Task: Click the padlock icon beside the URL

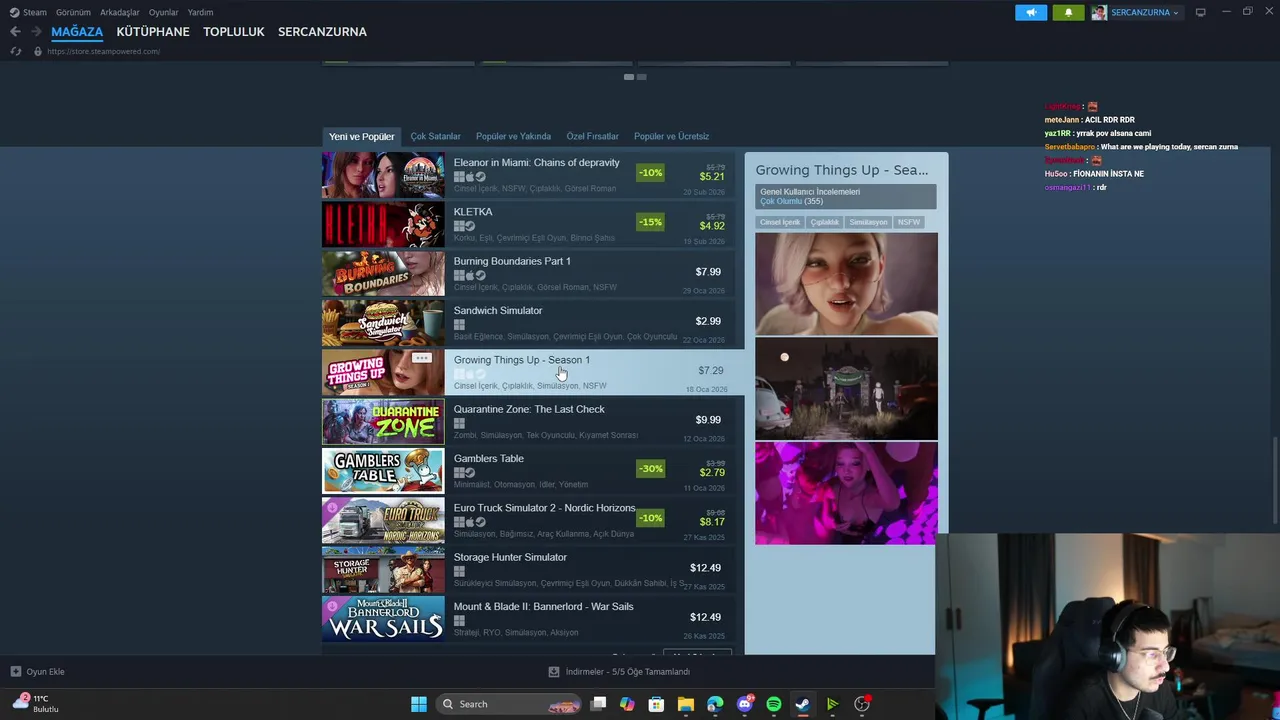Action: point(38,51)
